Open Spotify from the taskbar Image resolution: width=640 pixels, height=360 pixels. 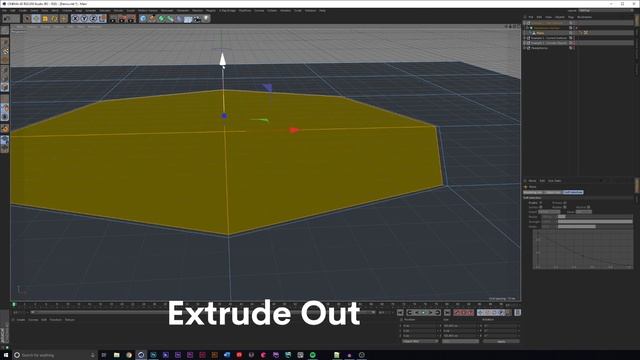point(313,355)
